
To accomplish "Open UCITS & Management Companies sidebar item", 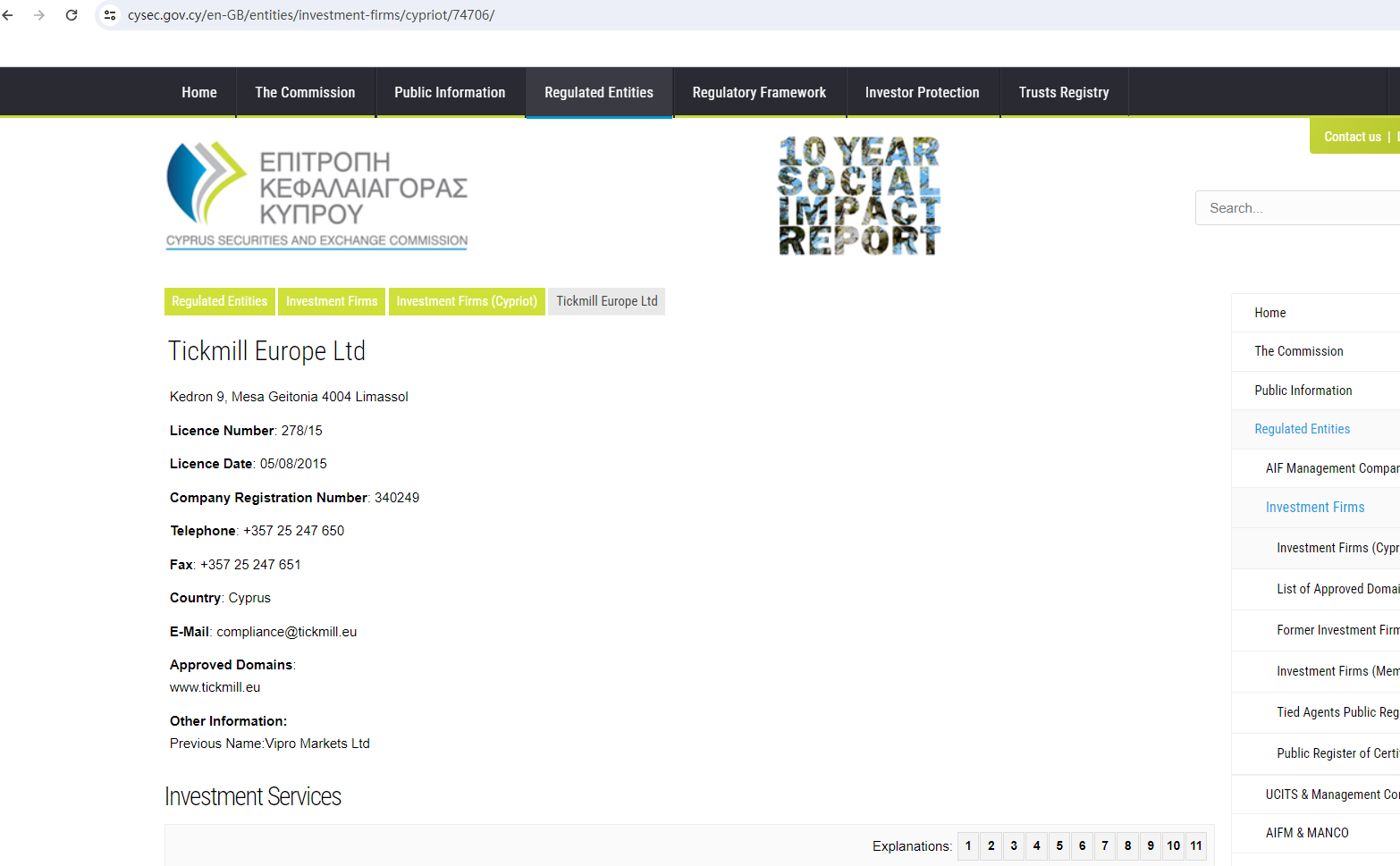I will coord(1316,795).
